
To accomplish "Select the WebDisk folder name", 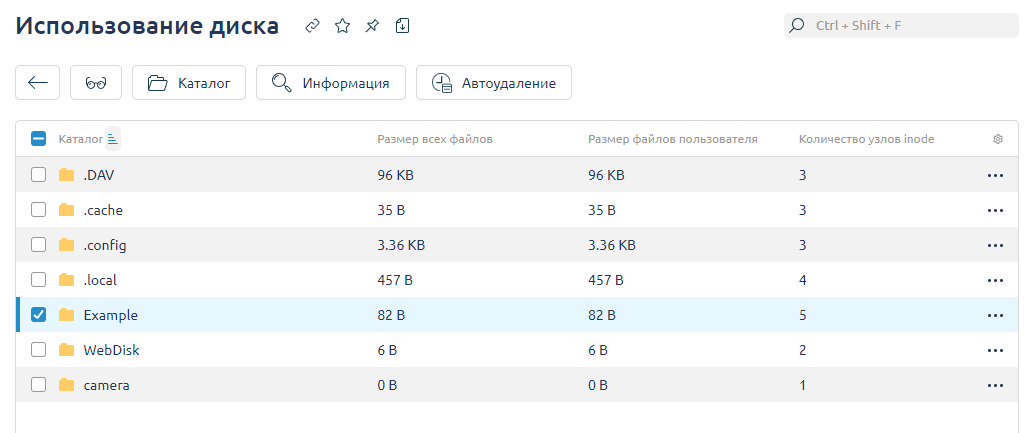I will [x=111, y=350].
